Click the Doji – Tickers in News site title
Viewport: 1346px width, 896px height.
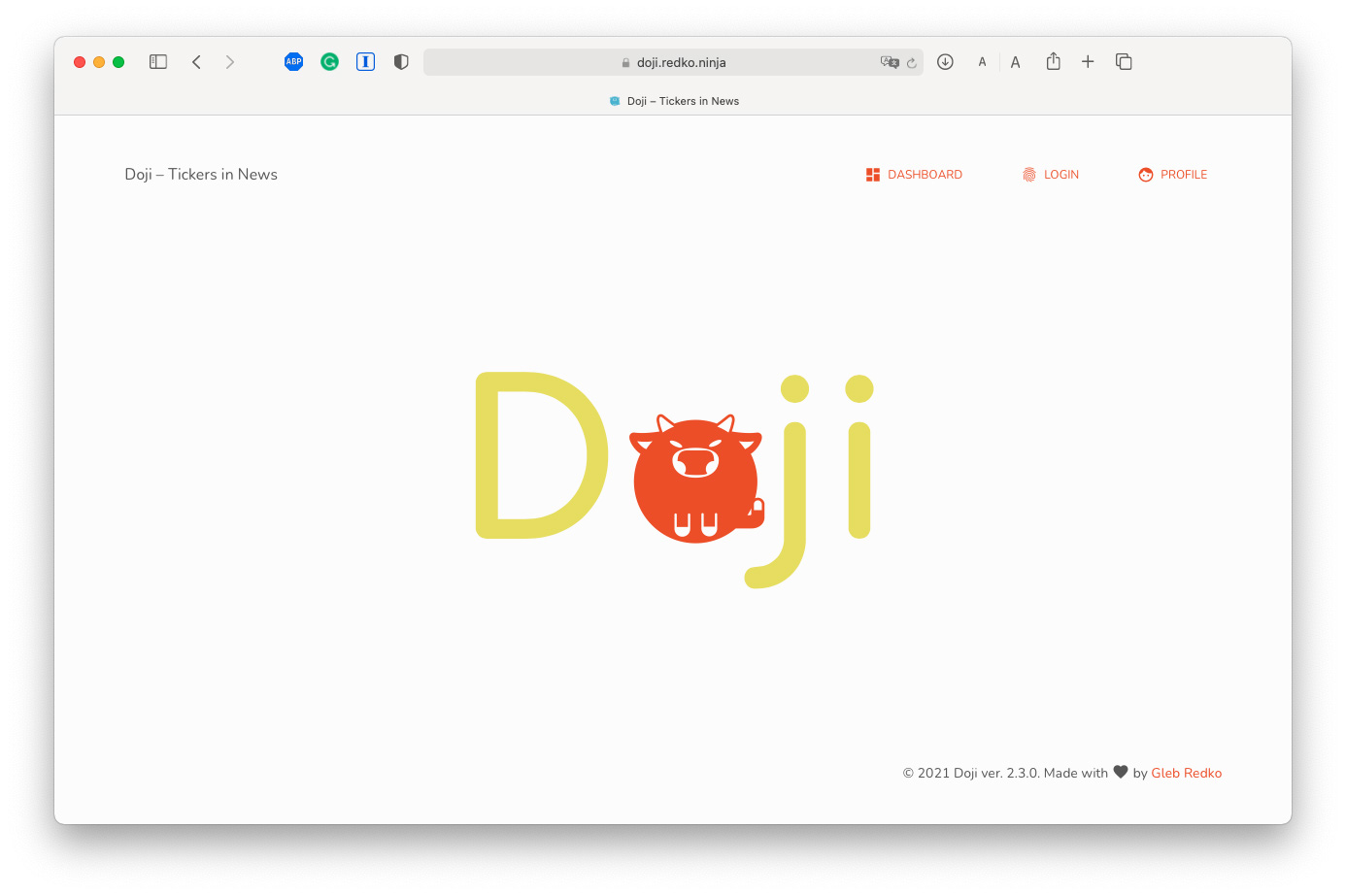[x=201, y=175]
